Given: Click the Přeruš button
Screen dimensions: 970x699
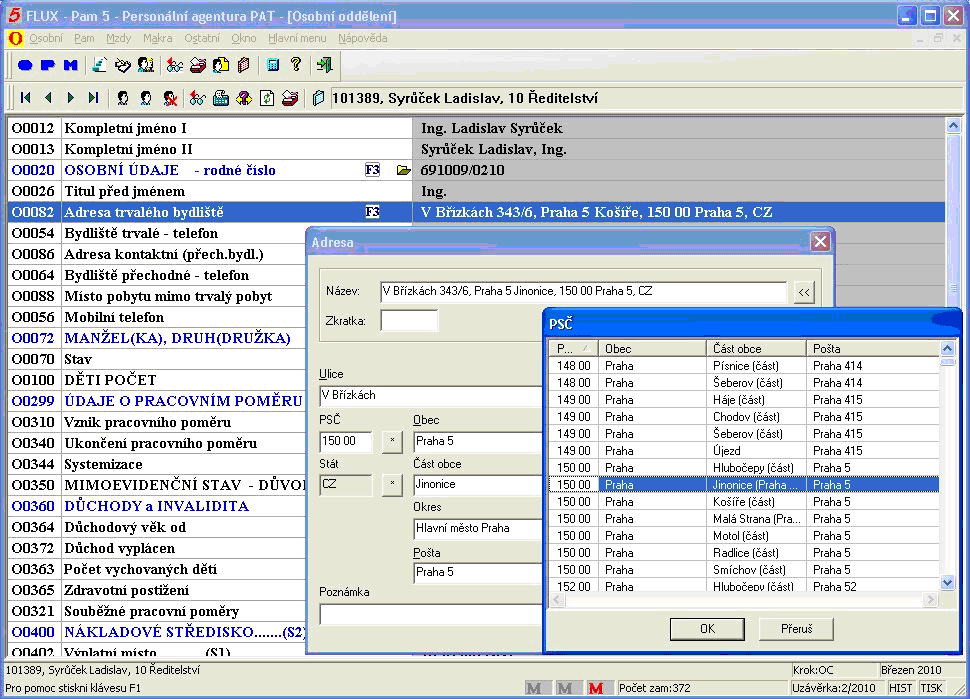Looking at the screenshot, I should (x=797, y=629).
